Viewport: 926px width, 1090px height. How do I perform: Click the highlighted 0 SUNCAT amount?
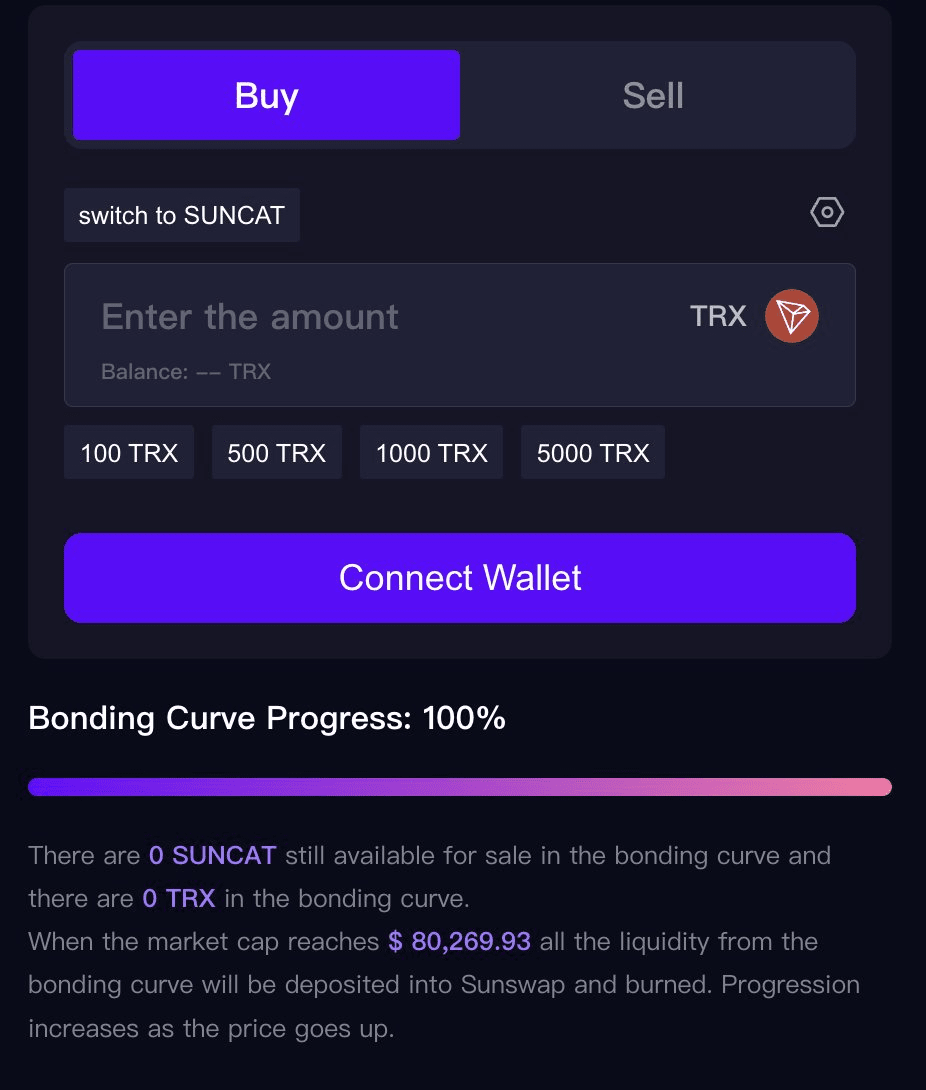click(x=212, y=856)
